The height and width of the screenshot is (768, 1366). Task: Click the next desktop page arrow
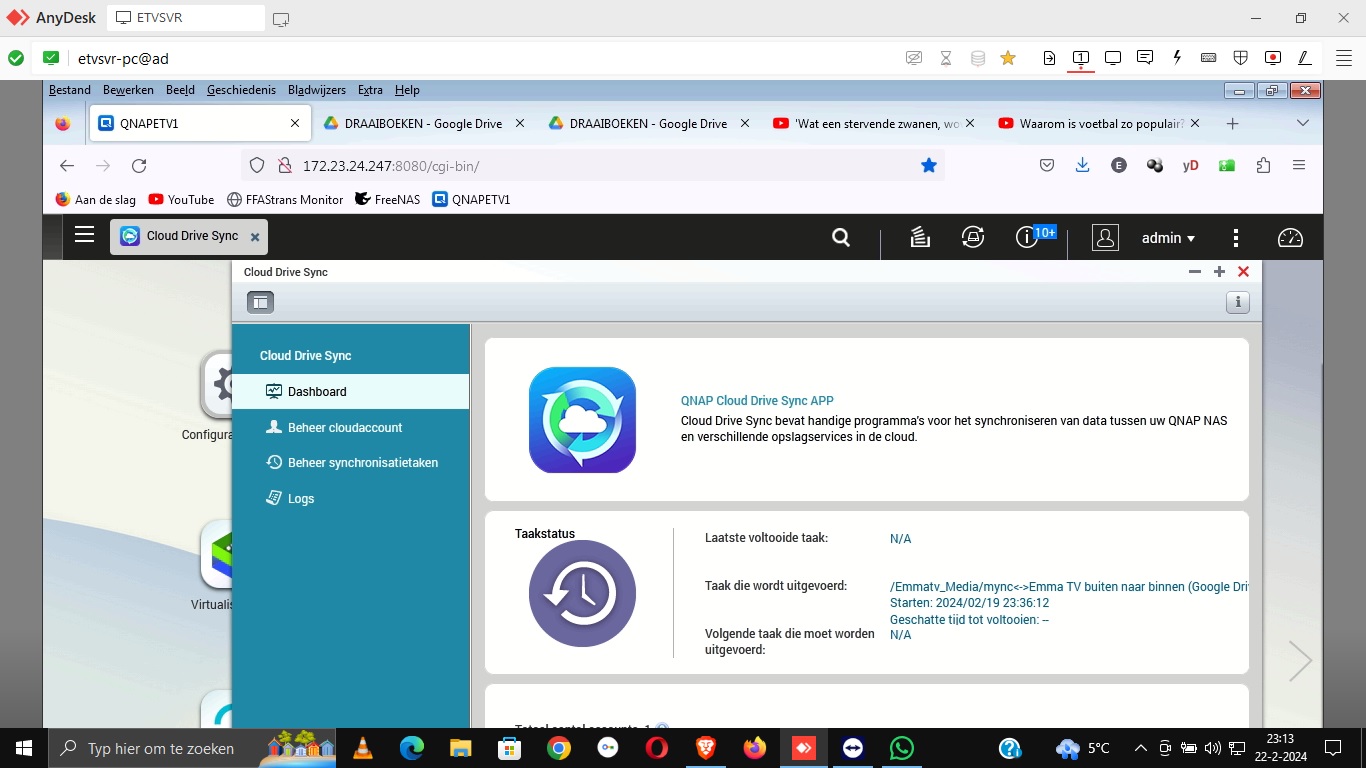click(x=1300, y=661)
